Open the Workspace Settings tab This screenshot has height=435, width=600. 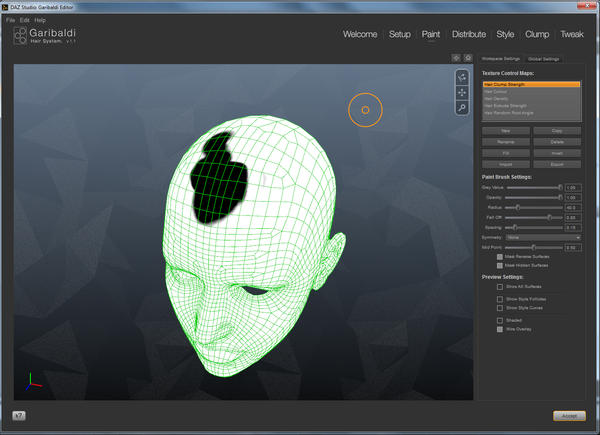(501, 59)
